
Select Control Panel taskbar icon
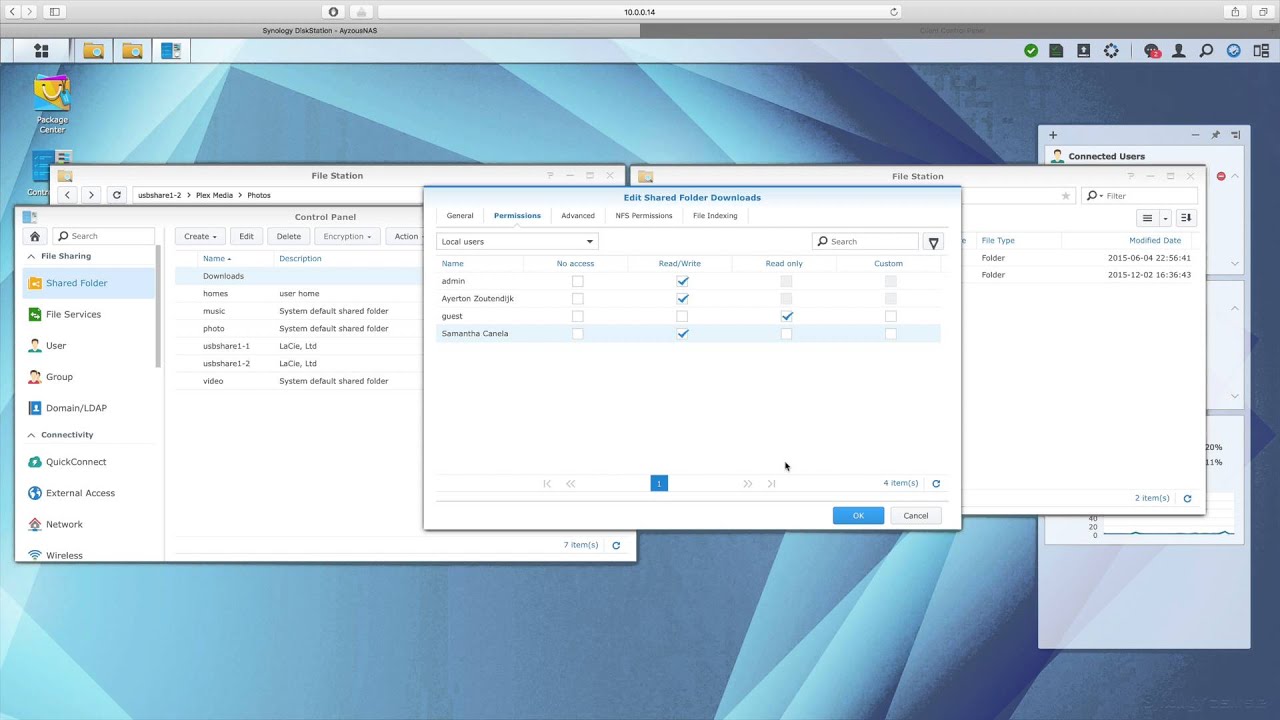click(171, 50)
